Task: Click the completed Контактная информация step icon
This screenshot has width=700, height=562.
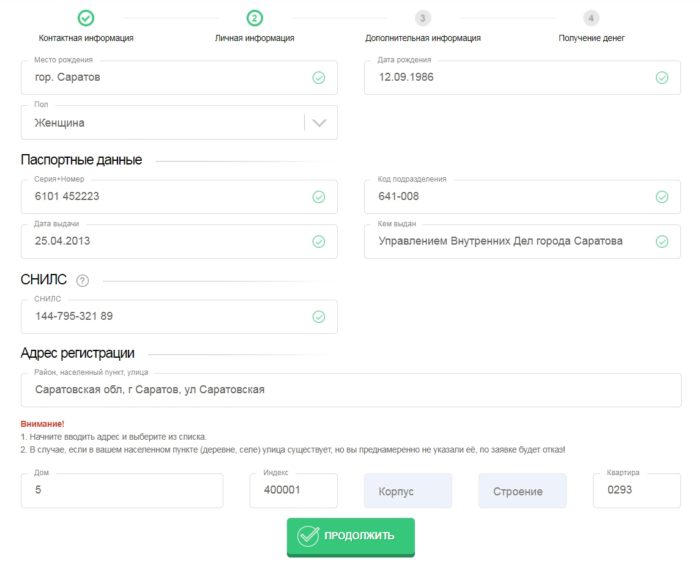Action: [86, 18]
